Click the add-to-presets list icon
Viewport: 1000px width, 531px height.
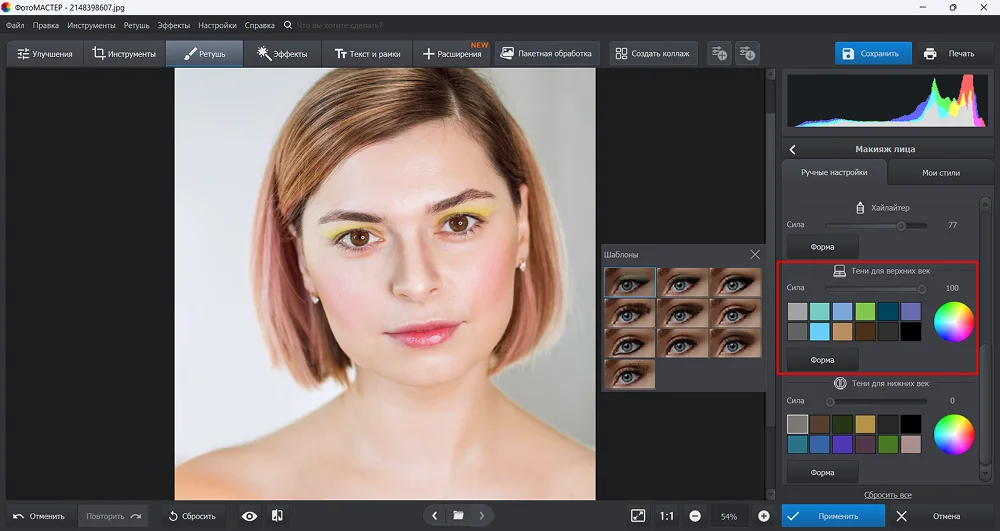click(719, 54)
